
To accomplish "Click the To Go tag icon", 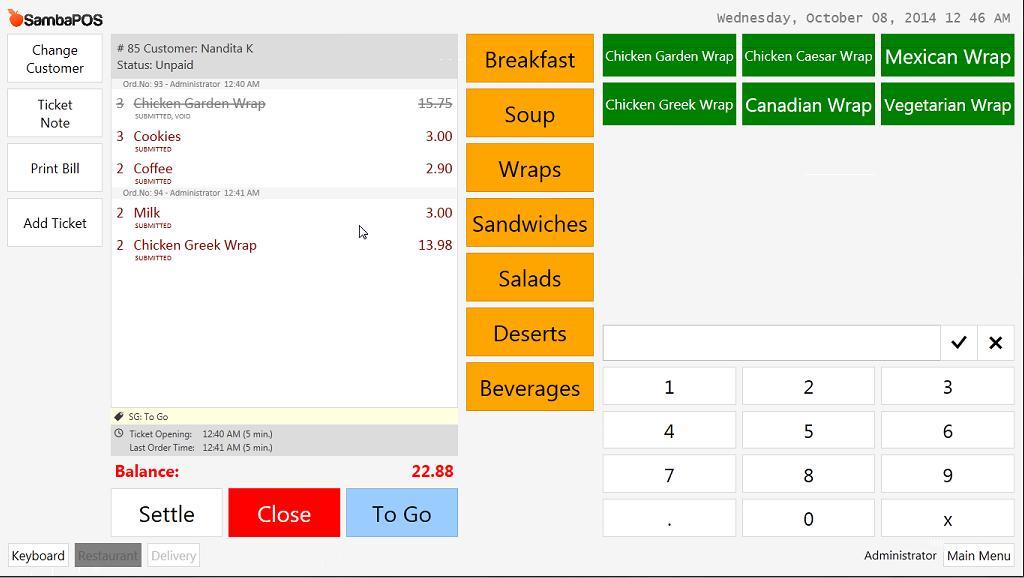I will point(119,416).
